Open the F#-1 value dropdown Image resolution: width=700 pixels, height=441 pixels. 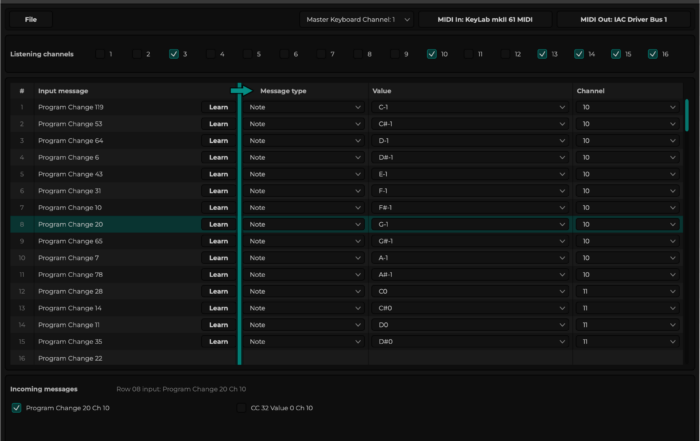(470, 208)
